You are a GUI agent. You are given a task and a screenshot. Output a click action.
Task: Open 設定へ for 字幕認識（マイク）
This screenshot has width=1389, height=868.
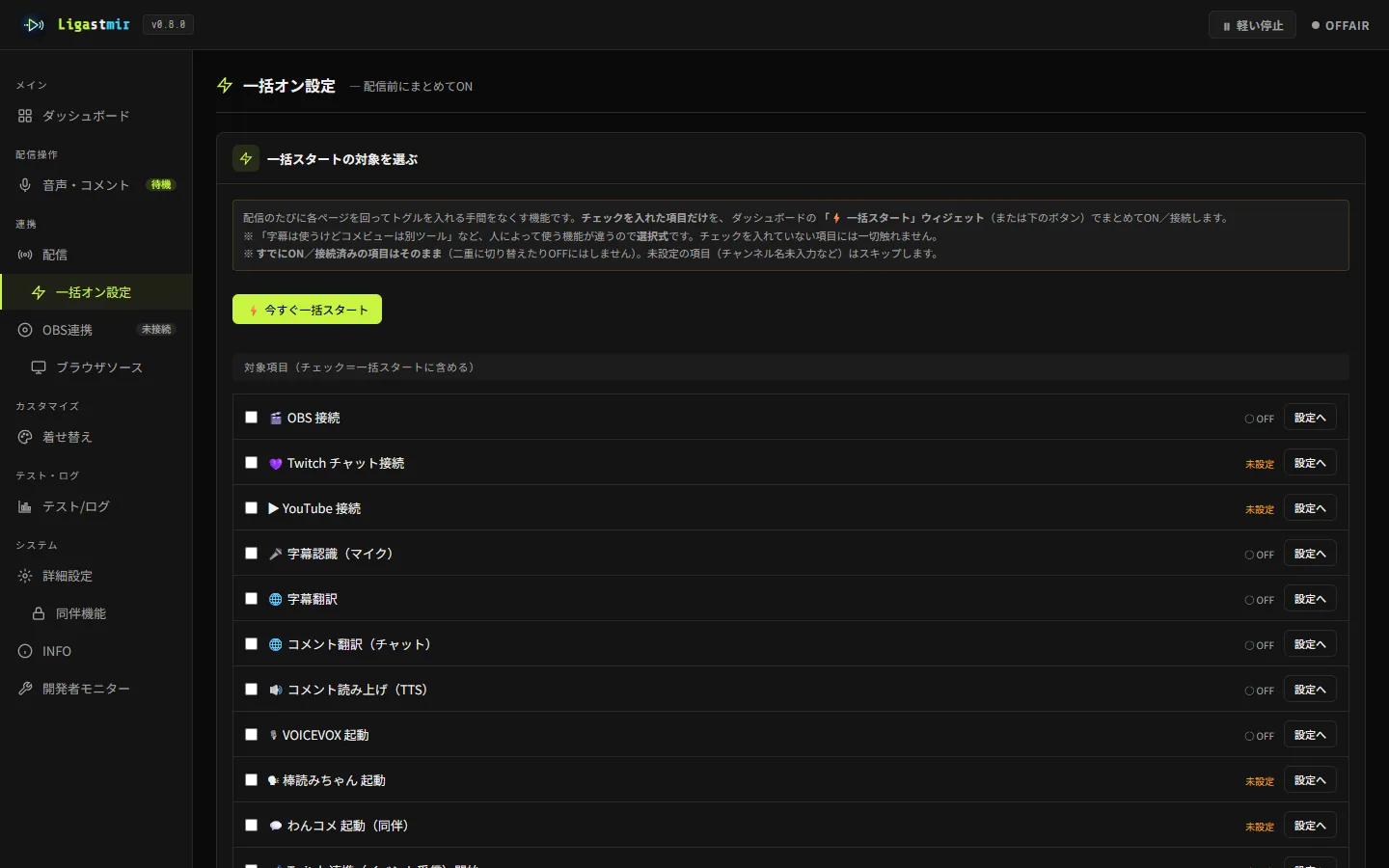click(1310, 554)
